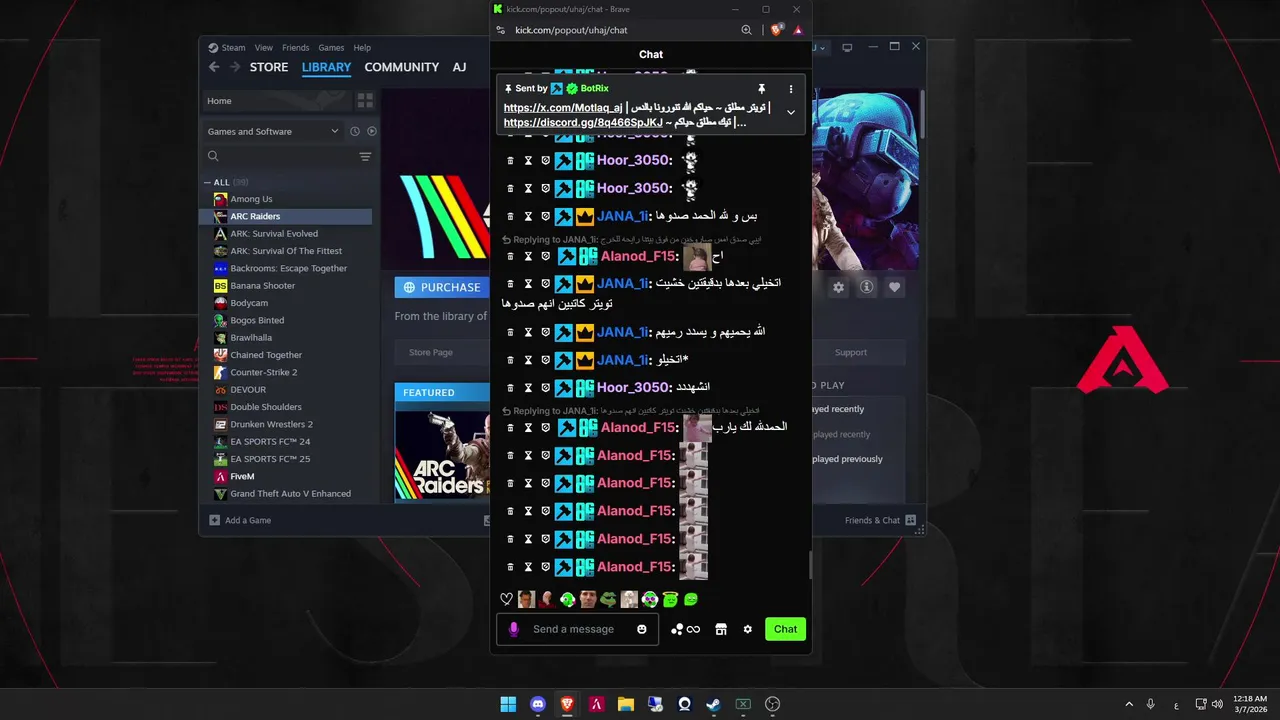This screenshot has width=1280, height=720.
Task: Open the emoji picker in message box
Action: [x=642, y=629]
